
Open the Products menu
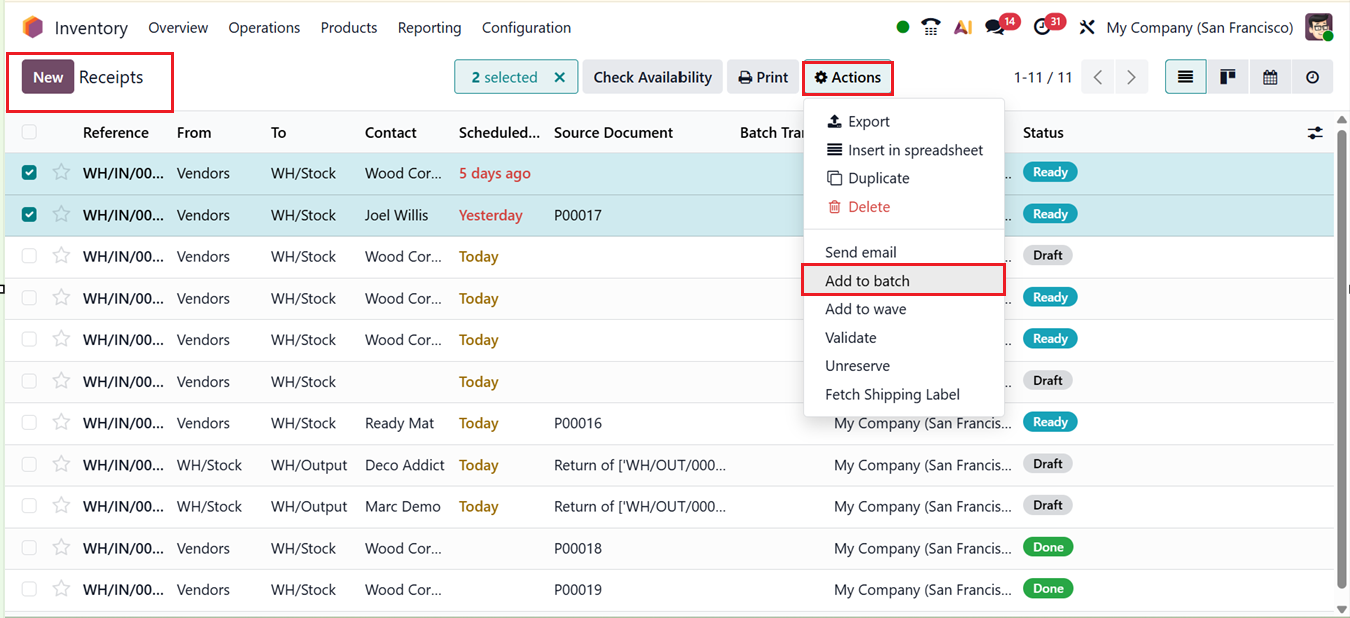pyautogui.click(x=349, y=28)
